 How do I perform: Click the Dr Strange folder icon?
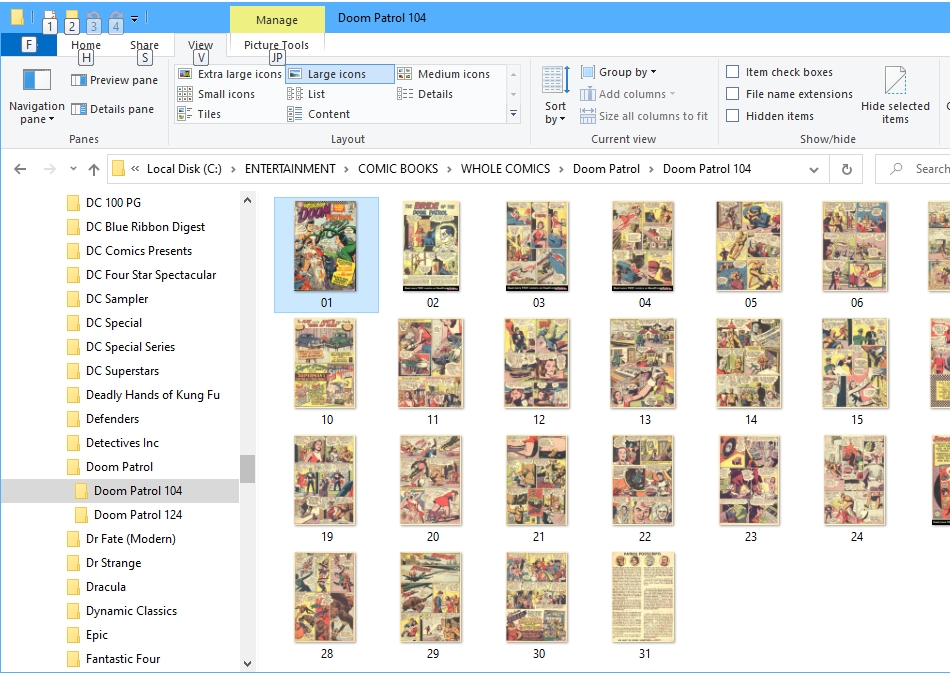(x=73, y=563)
